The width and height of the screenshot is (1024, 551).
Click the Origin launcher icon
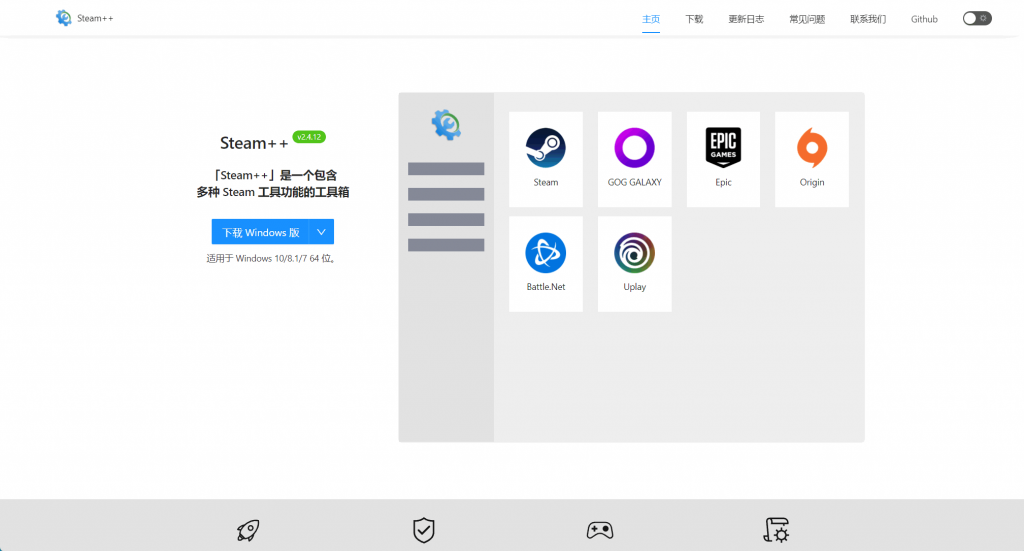pyautogui.click(x=812, y=148)
